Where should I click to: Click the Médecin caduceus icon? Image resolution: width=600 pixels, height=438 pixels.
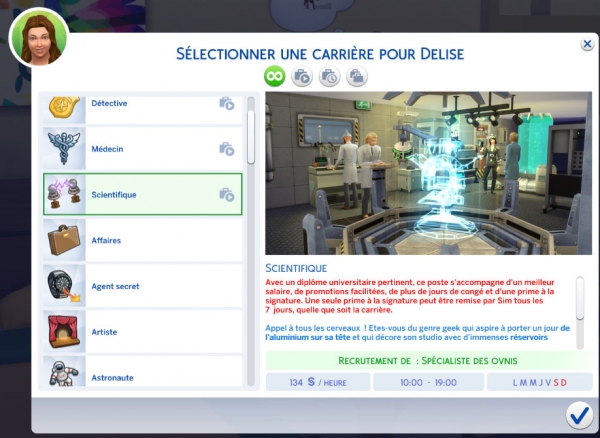(64, 148)
